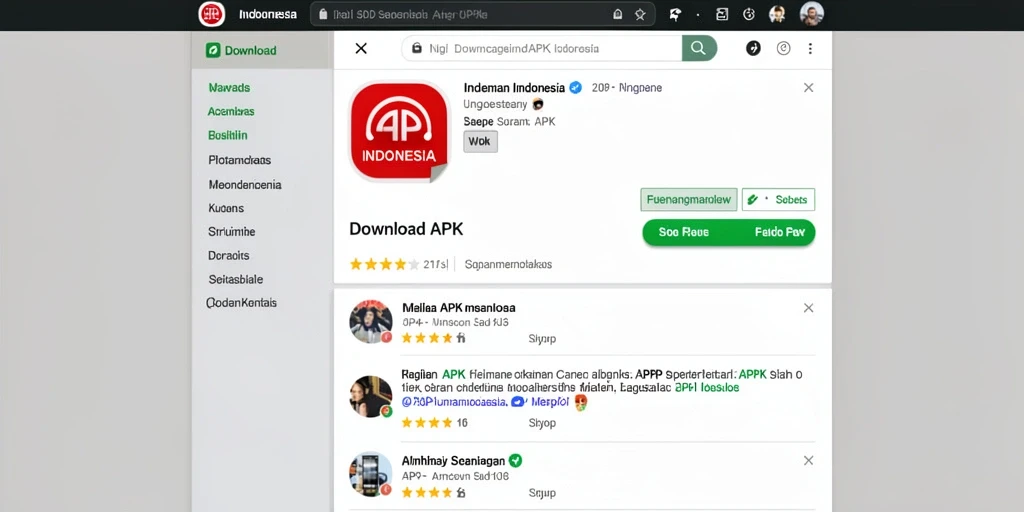
Task: Click the outlined circle icon near kebab menu
Action: click(x=784, y=48)
